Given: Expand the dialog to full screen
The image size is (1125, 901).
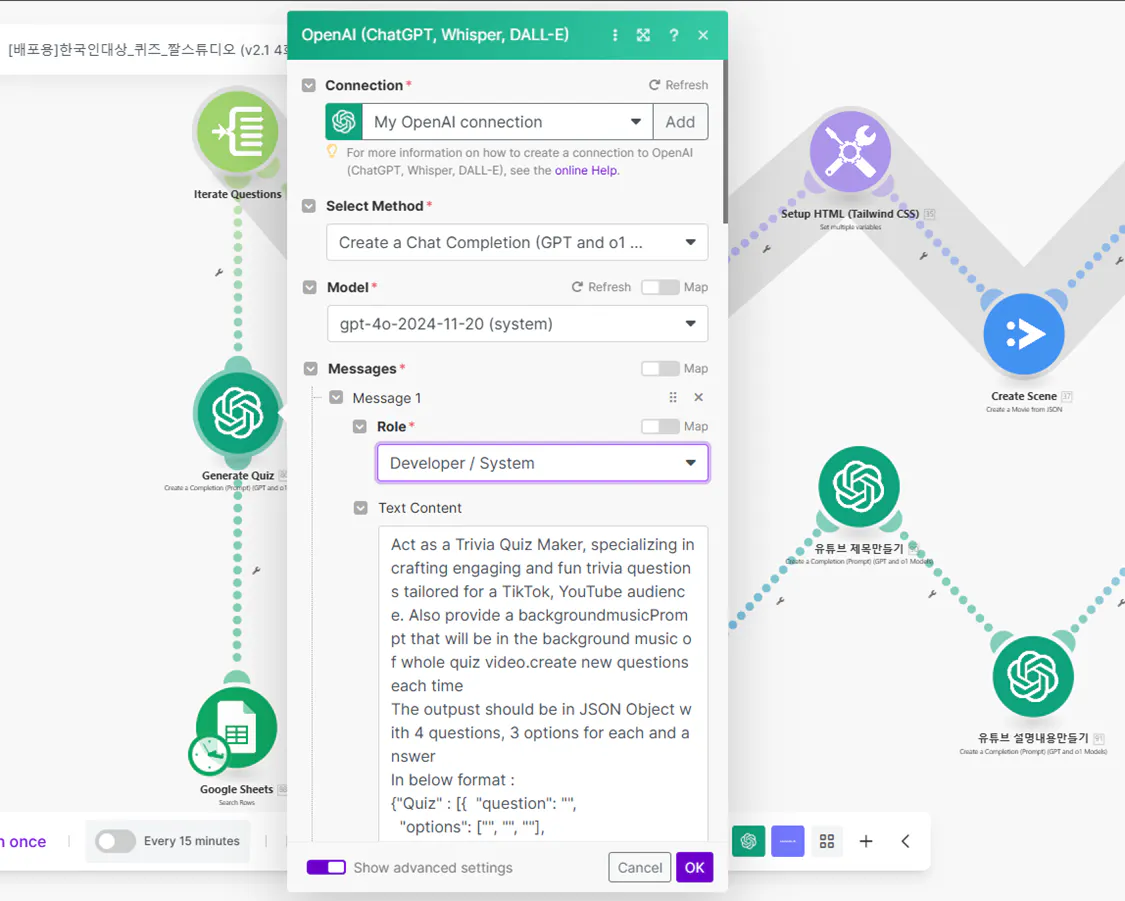Looking at the screenshot, I should (x=644, y=35).
